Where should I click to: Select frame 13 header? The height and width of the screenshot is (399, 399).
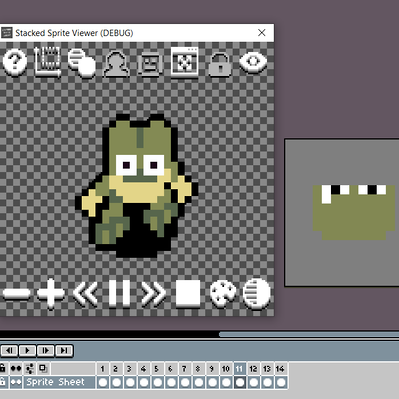267,369
